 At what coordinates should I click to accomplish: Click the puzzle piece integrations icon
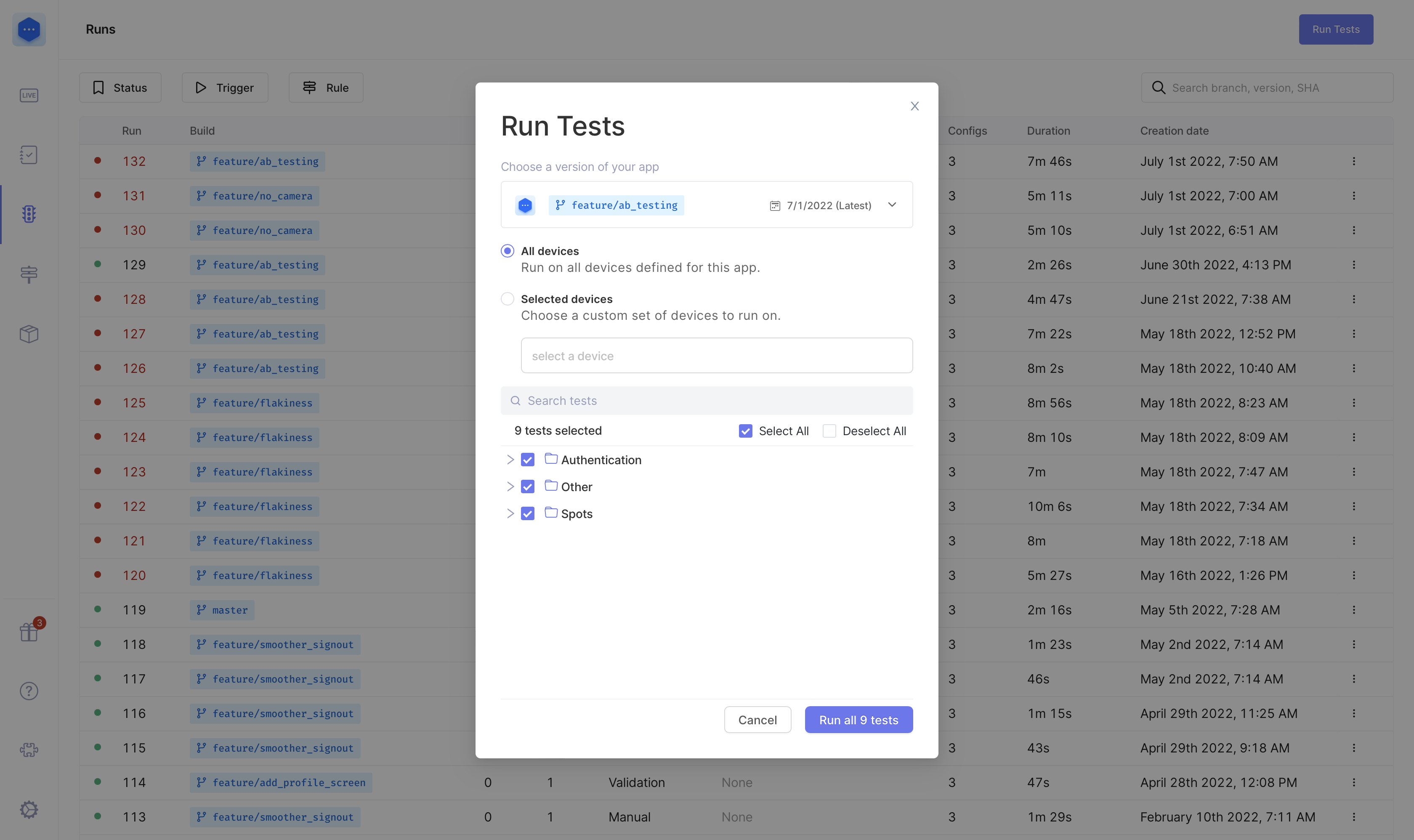(x=29, y=750)
